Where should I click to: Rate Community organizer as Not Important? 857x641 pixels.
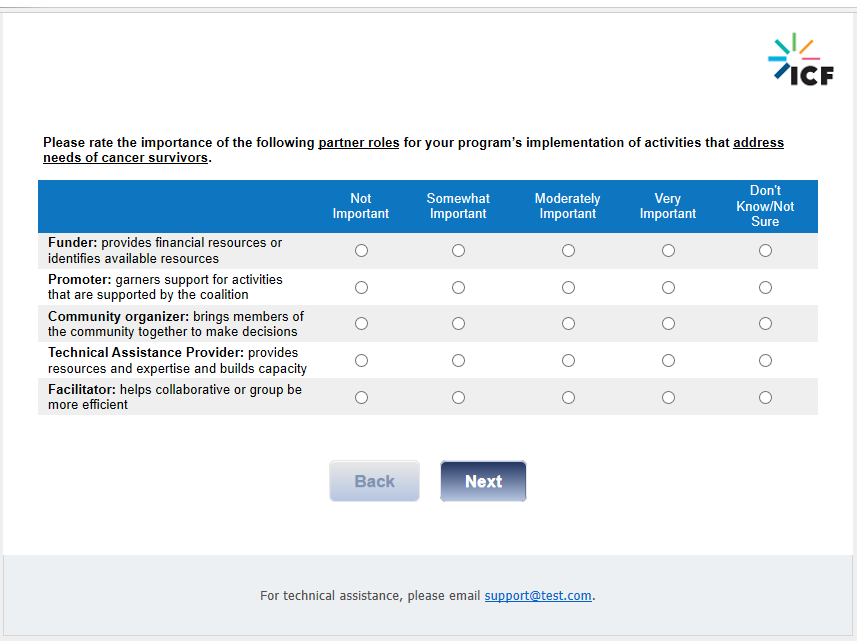tap(361, 324)
